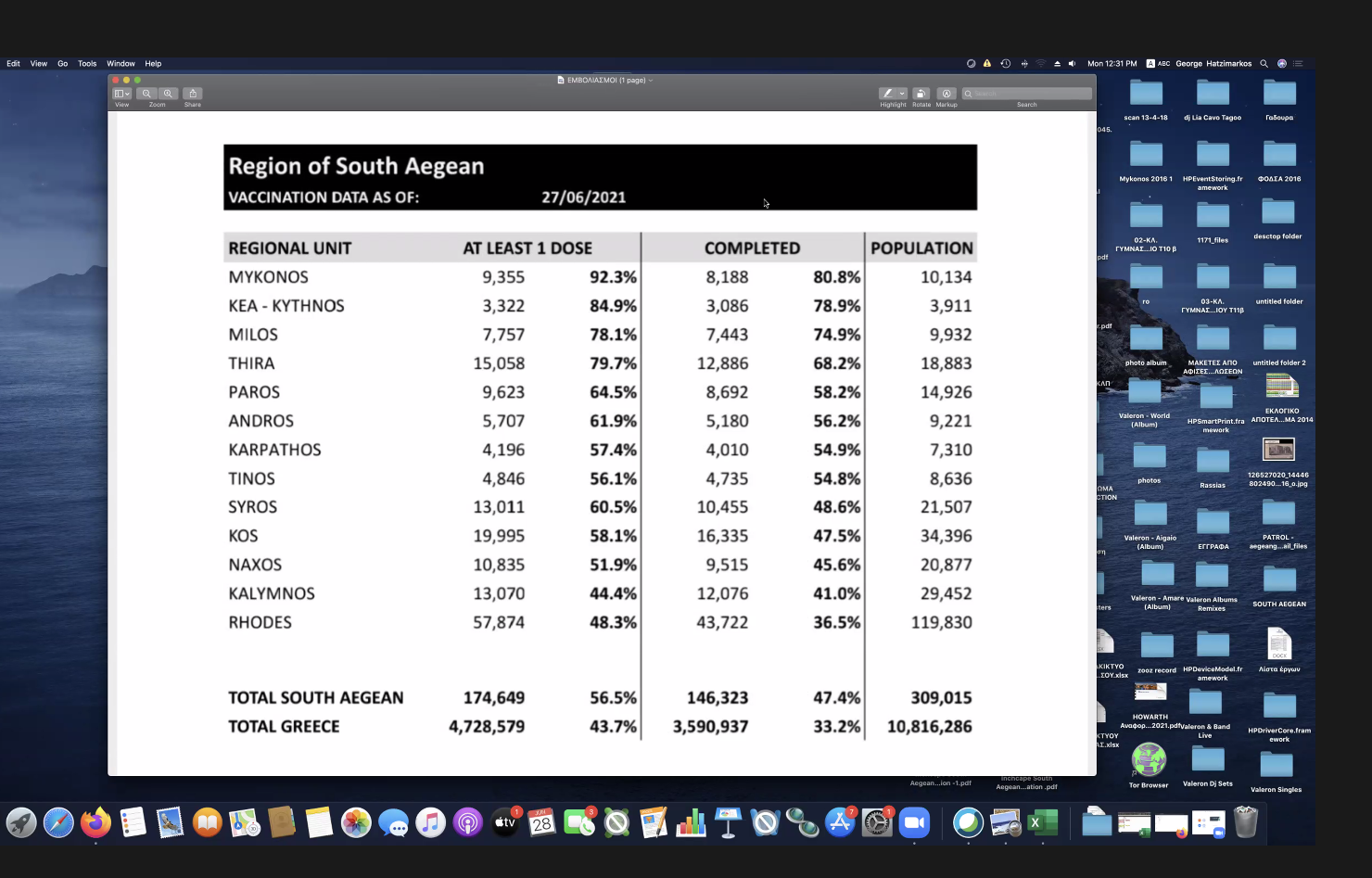Open Photos from the Dock
This screenshot has height=878, width=1372.
click(x=356, y=822)
